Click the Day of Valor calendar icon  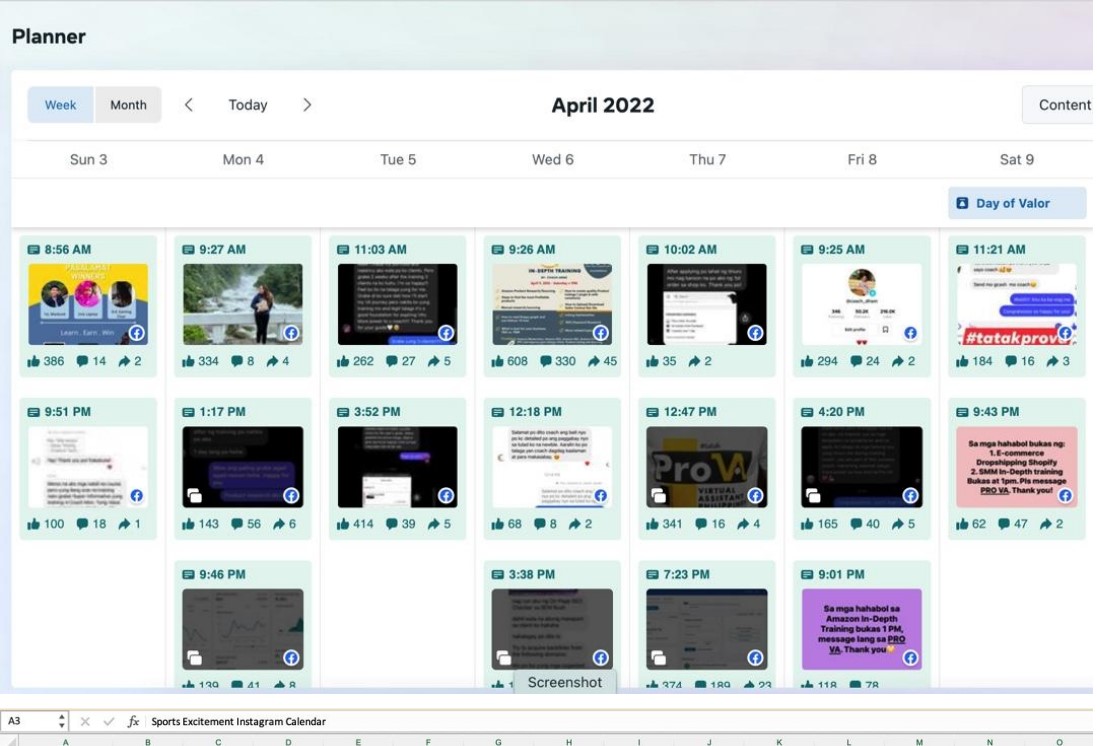coord(962,203)
